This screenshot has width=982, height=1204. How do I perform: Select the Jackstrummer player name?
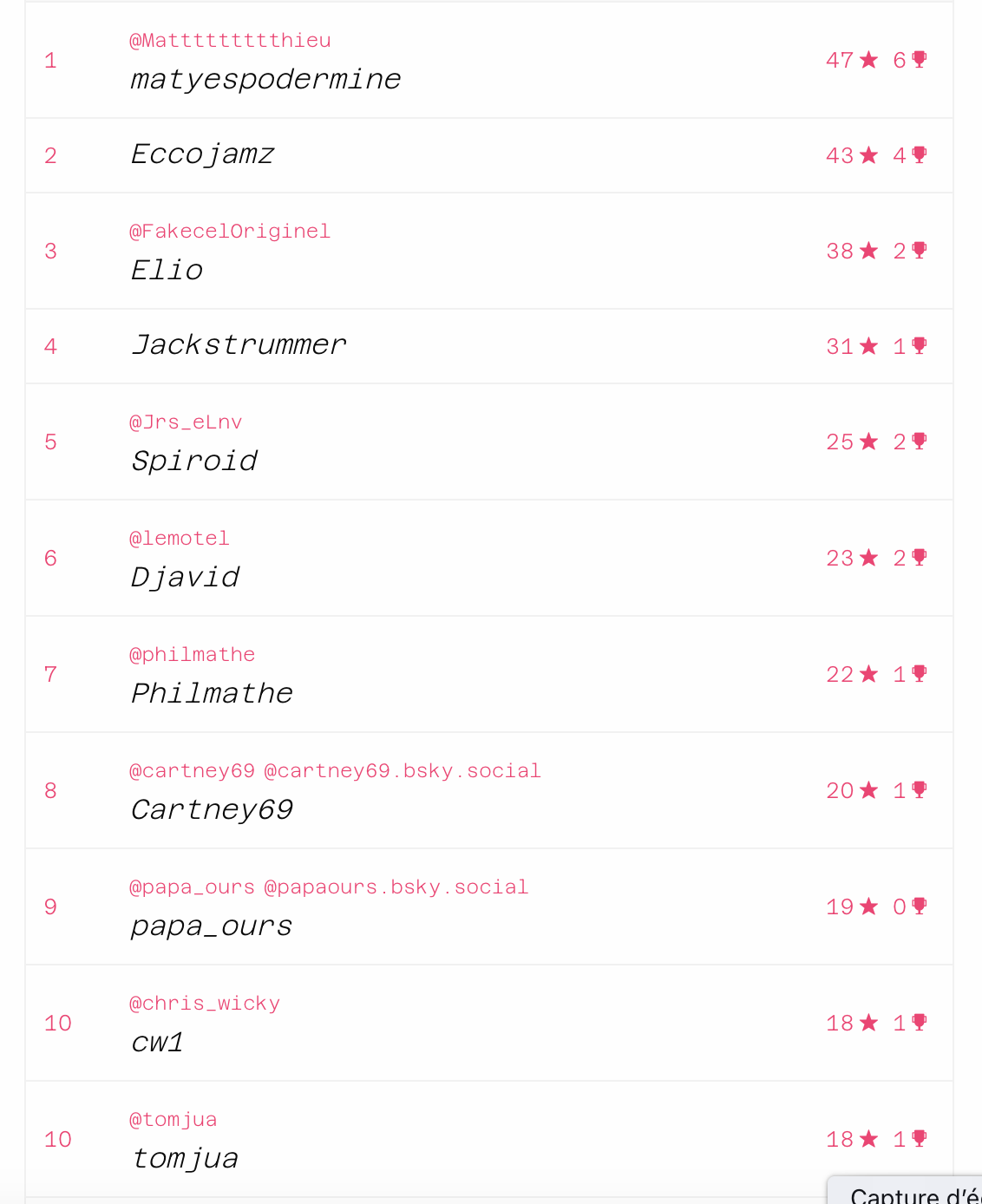coord(239,345)
